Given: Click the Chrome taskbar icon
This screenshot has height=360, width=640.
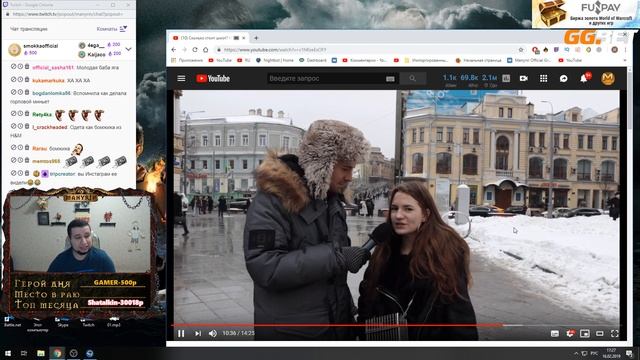Looking at the screenshot, I should 57,353.
